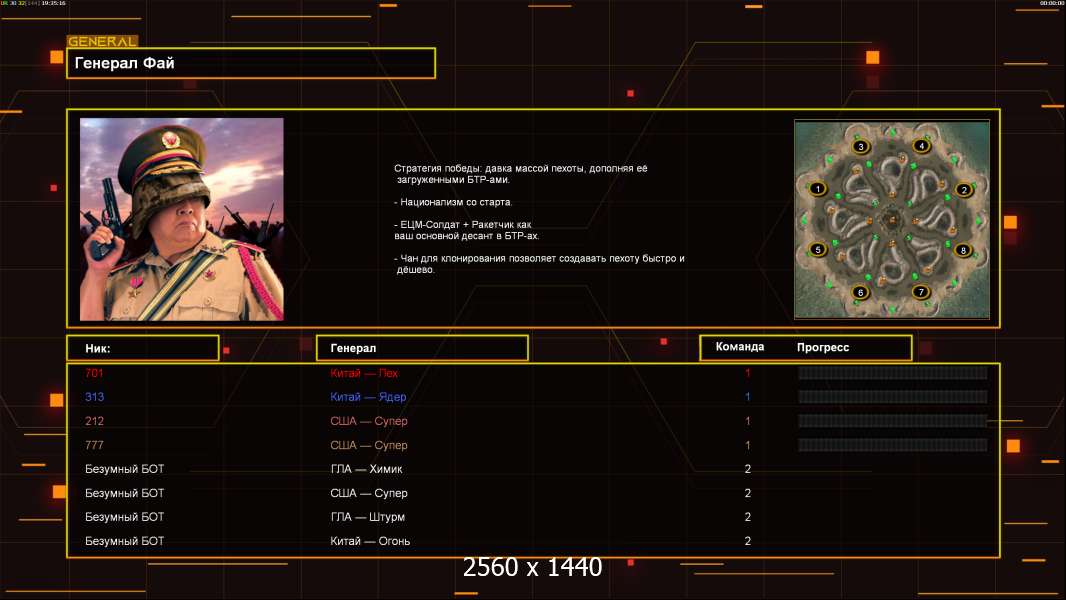Choose start position 7 marker on map
This screenshot has height=600, width=1066.
coord(922,292)
